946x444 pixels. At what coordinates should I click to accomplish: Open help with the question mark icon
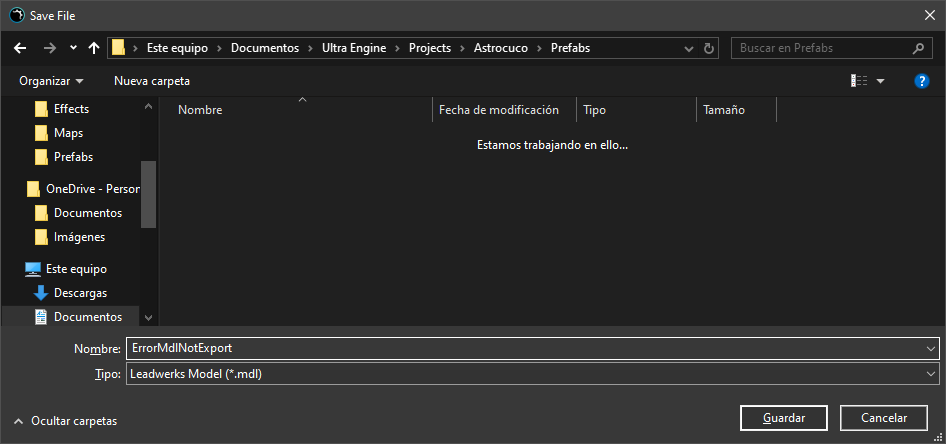click(921, 81)
